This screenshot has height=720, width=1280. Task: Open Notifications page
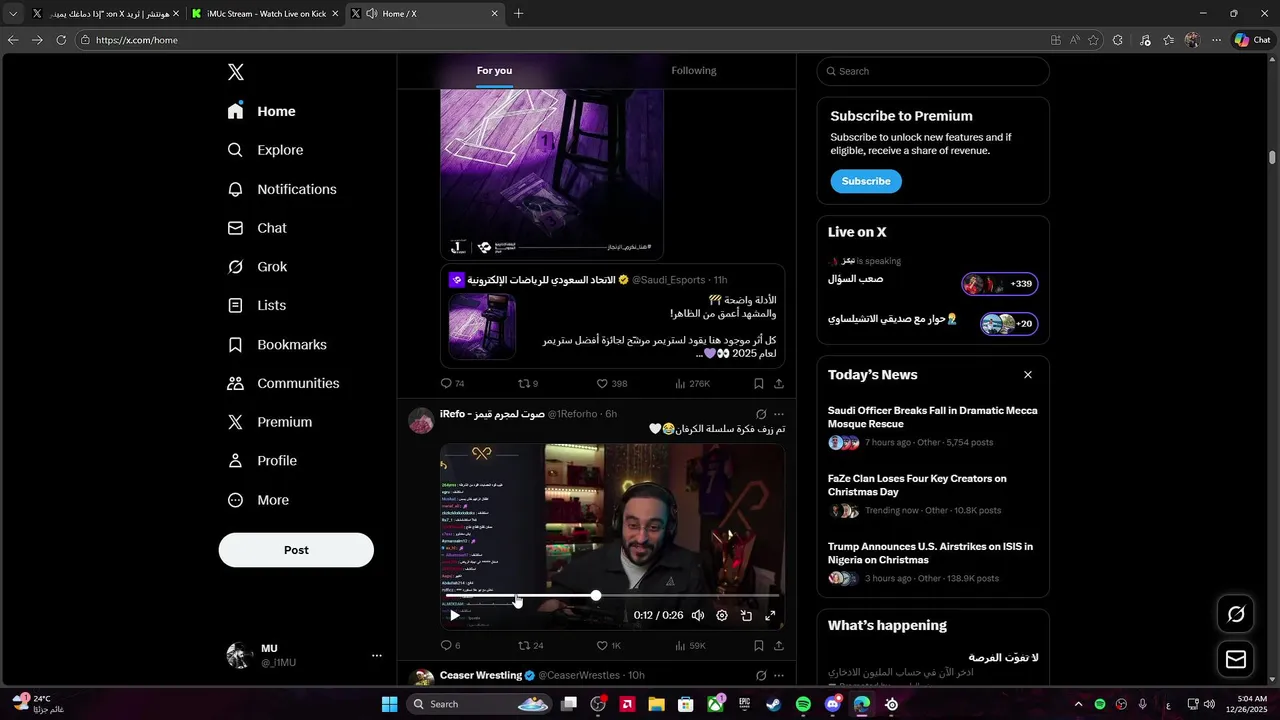[282, 189]
